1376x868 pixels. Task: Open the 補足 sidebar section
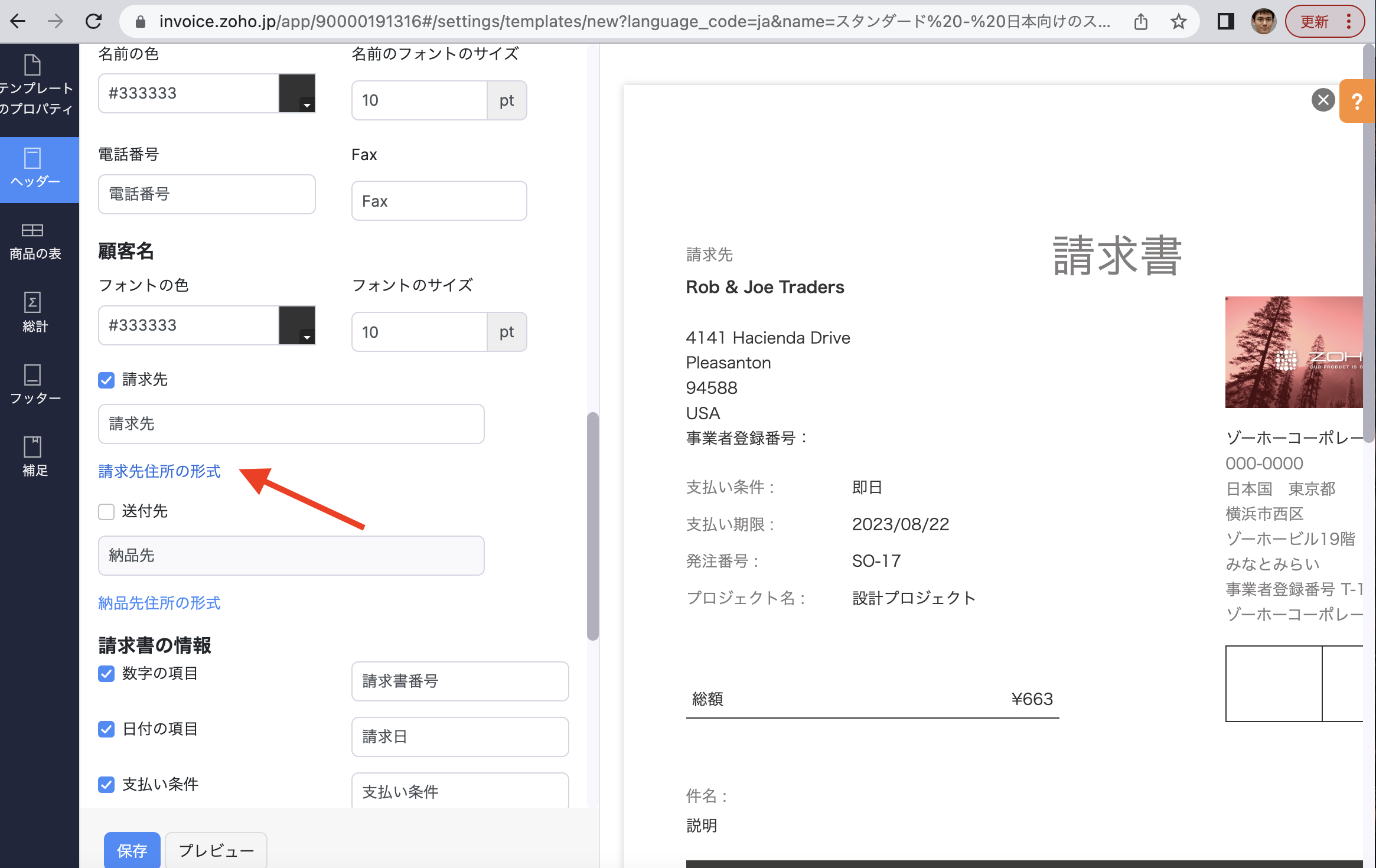(x=34, y=456)
